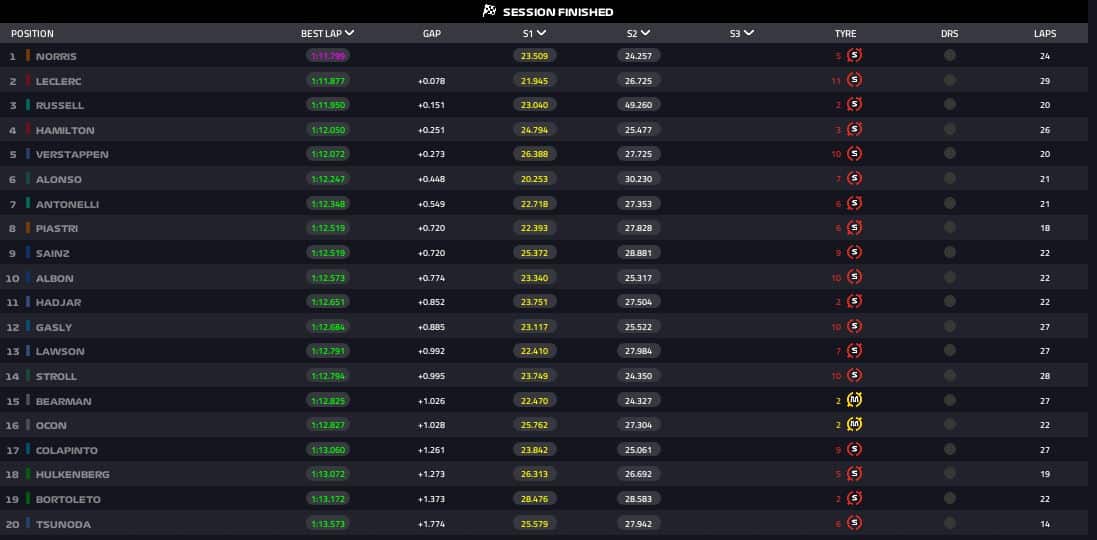Click DRS indicator in Verstappen row
Image resolution: width=1097 pixels, height=540 pixels.
(949, 154)
